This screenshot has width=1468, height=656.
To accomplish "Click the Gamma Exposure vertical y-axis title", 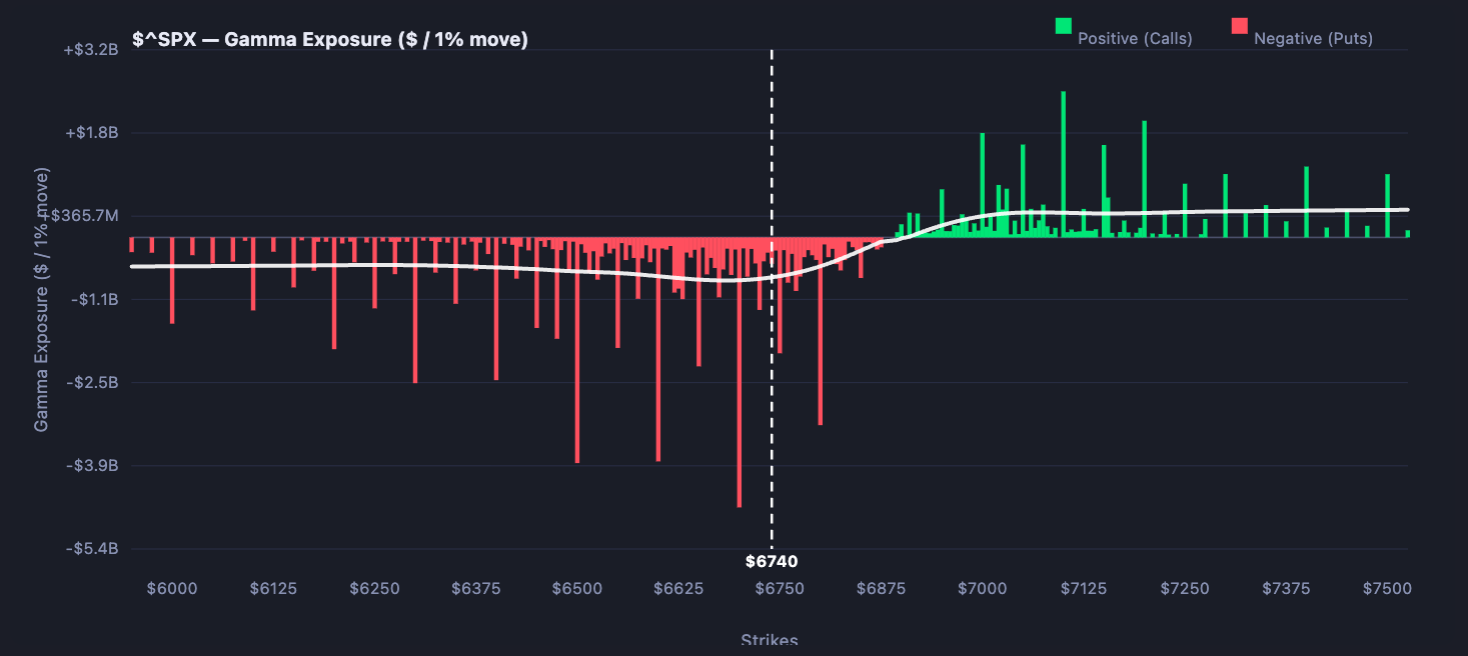I will [41, 300].
